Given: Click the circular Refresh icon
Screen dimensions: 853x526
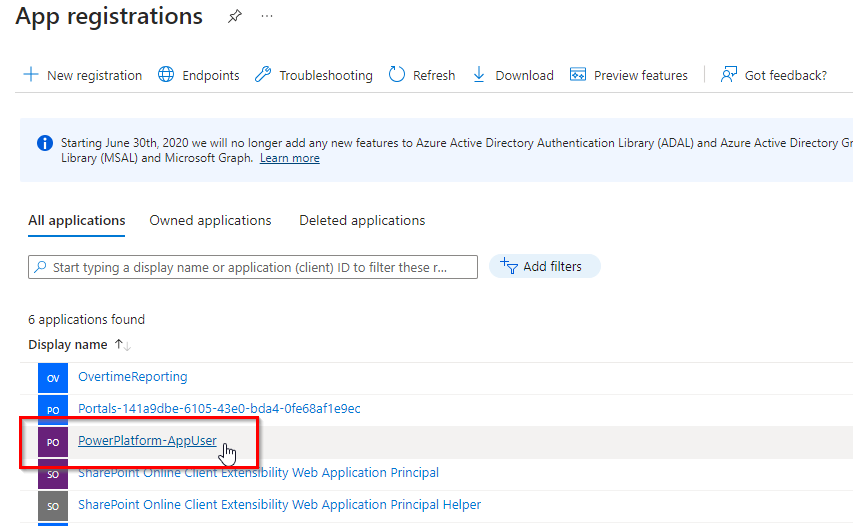Looking at the screenshot, I should (397, 75).
